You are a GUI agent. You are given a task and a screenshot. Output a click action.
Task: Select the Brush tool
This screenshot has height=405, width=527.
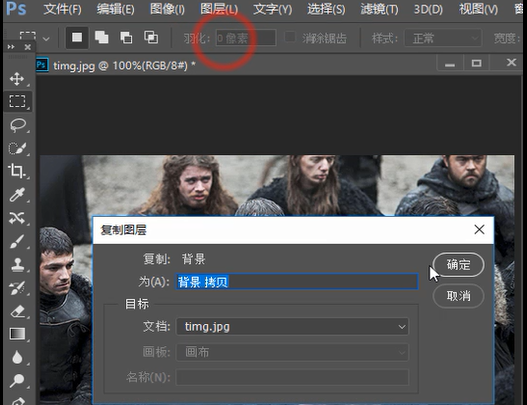[17, 241]
